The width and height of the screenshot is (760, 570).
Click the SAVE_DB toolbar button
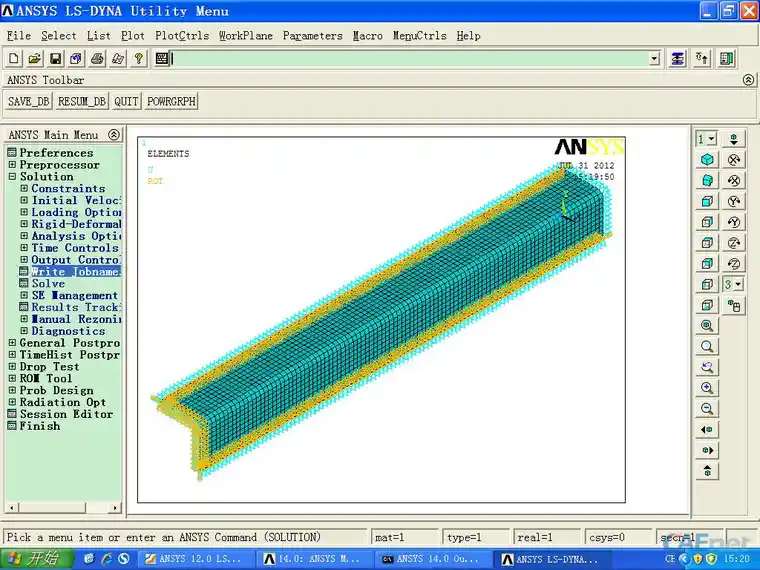coord(29,101)
